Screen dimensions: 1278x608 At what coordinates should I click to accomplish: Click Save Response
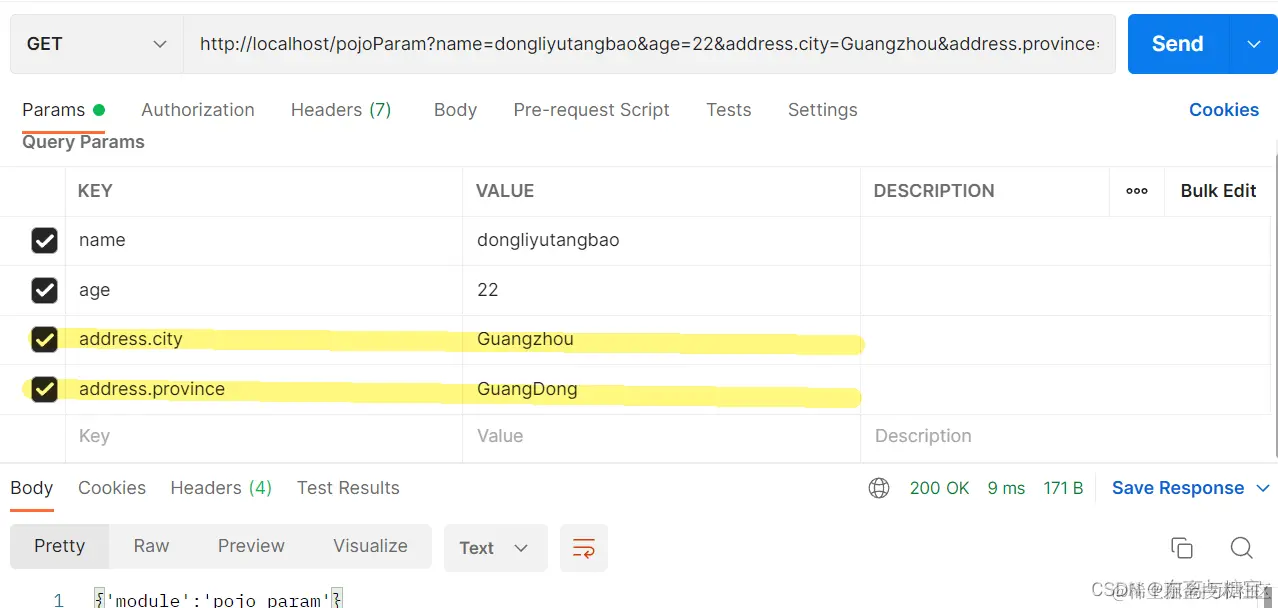pos(1178,488)
